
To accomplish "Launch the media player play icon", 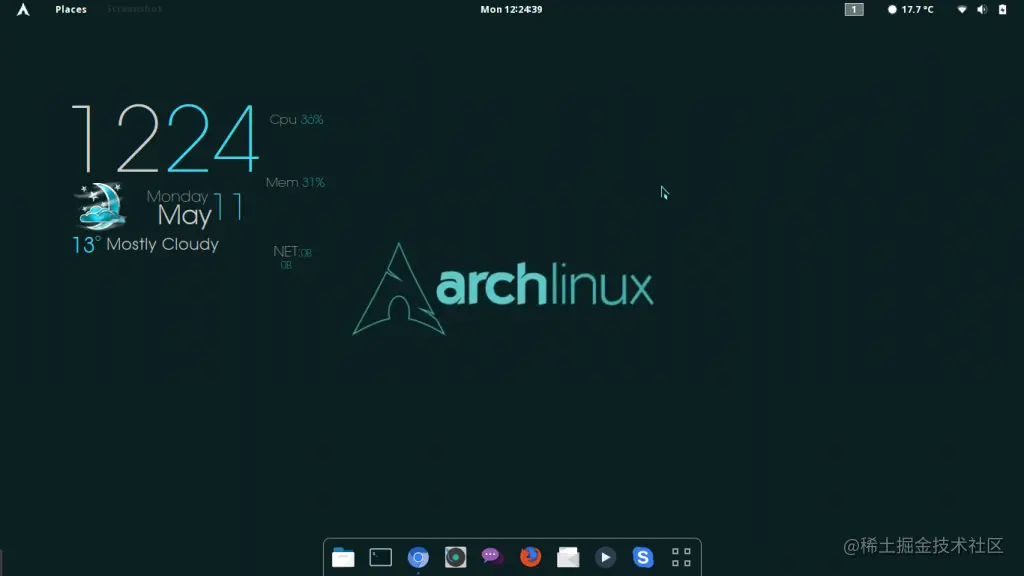I will pyautogui.click(x=605, y=557).
